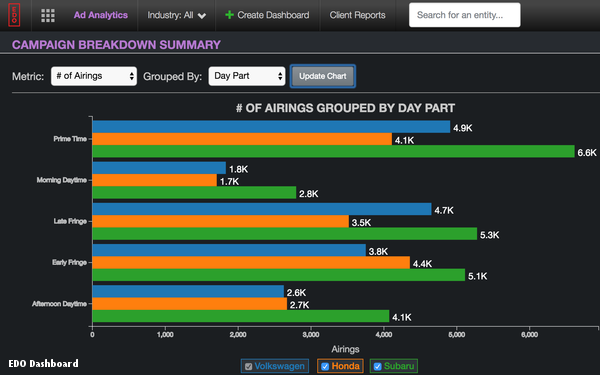Click the green Subaru Prime Time 6.6K bar
Screen dimensions: 600x375
tap(333, 151)
